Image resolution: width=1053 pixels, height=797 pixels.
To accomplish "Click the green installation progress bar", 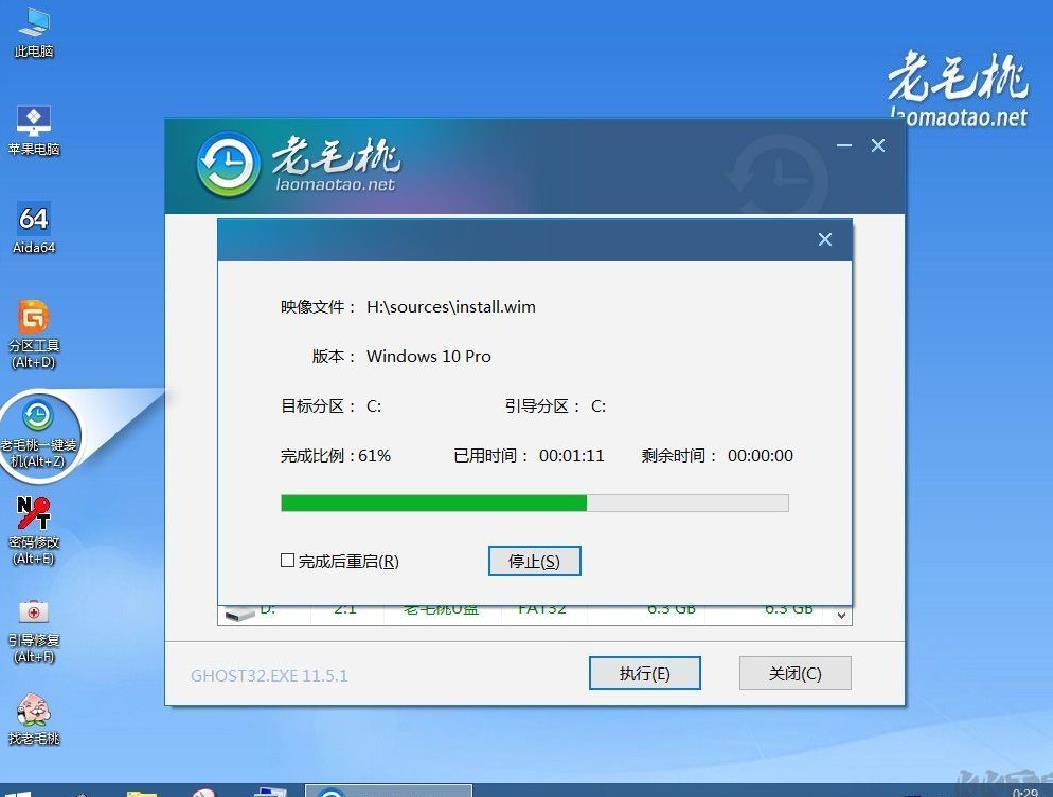I will click(535, 503).
